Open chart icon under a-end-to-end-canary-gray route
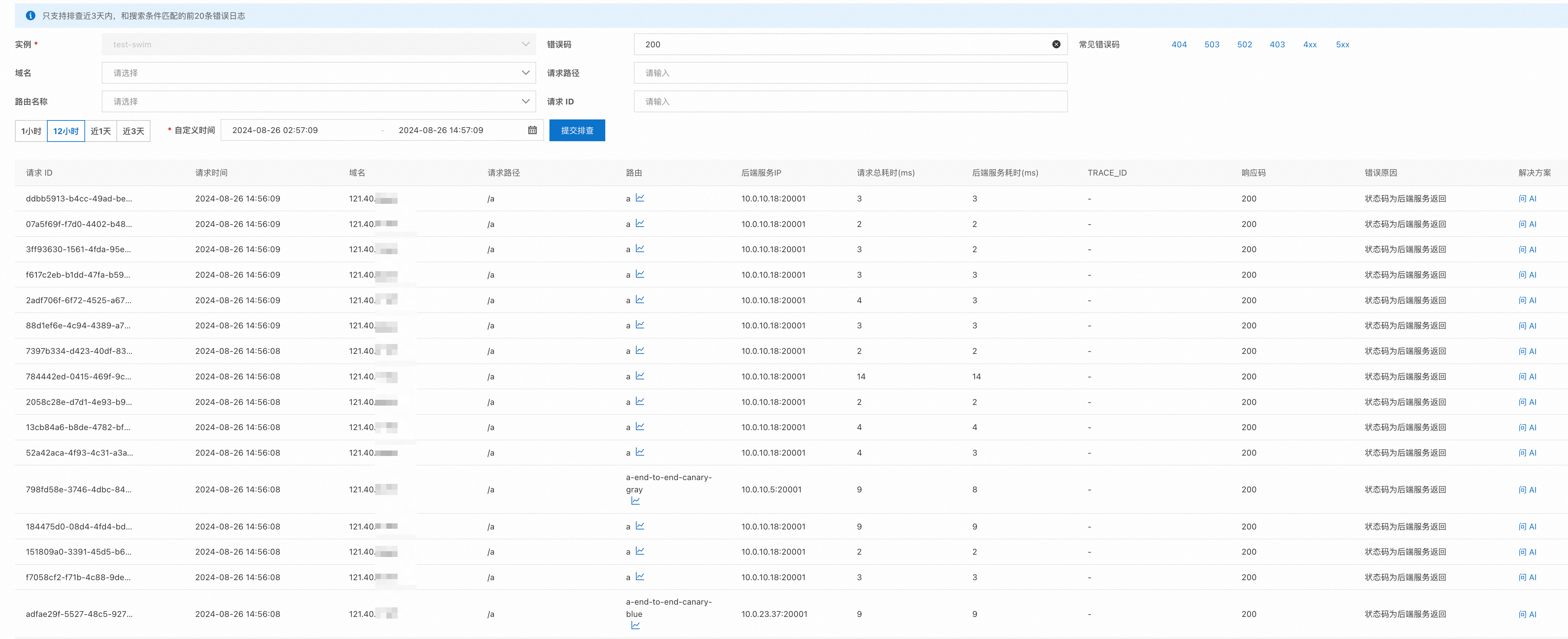Image resolution: width=1568 pixels, height=639 pixels. [636, 501]
